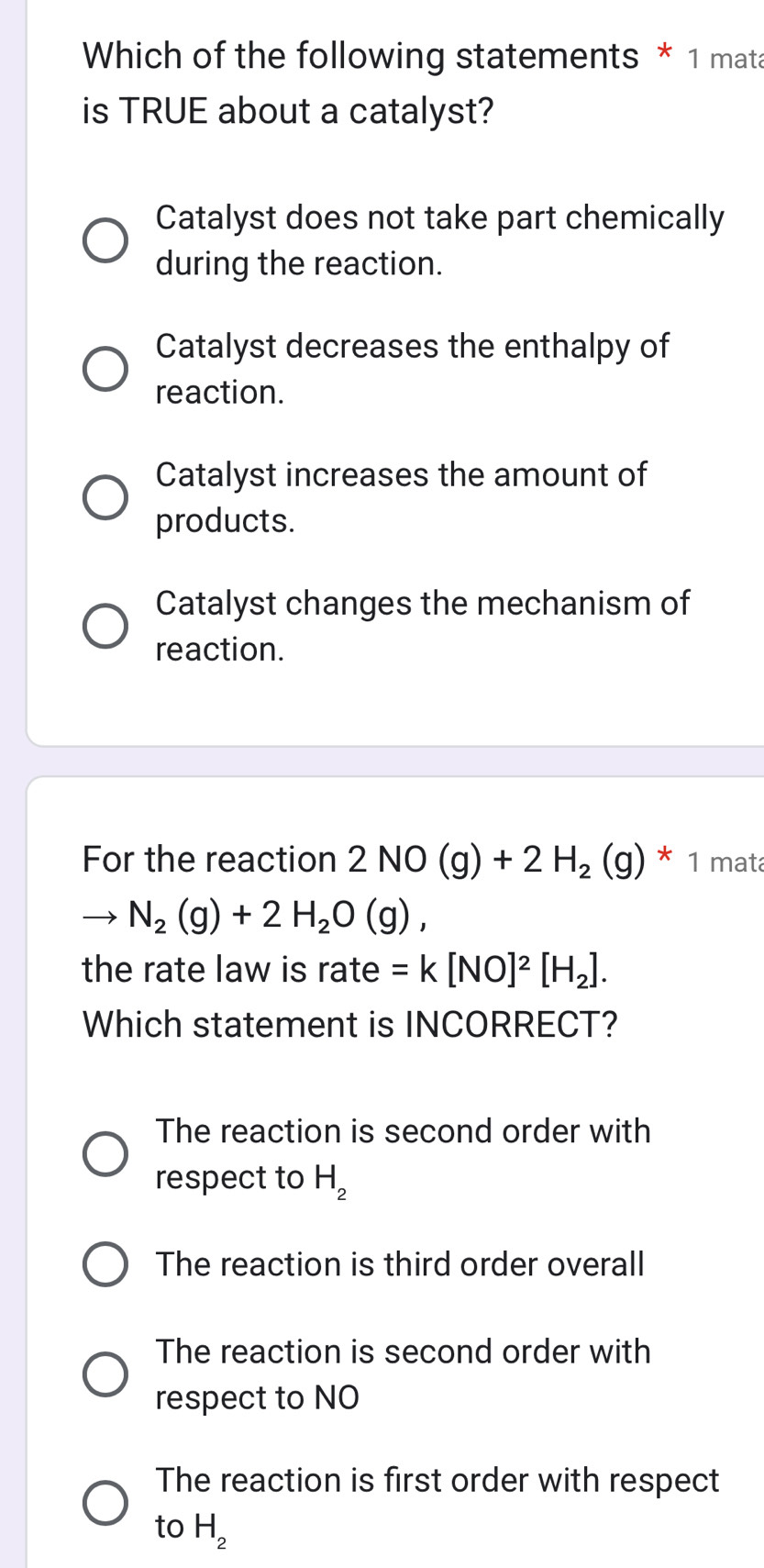Select 'Catalyst decreases the enthalpy of reaction'
This screenshot has width=764, height=1568.
(105, 369)
